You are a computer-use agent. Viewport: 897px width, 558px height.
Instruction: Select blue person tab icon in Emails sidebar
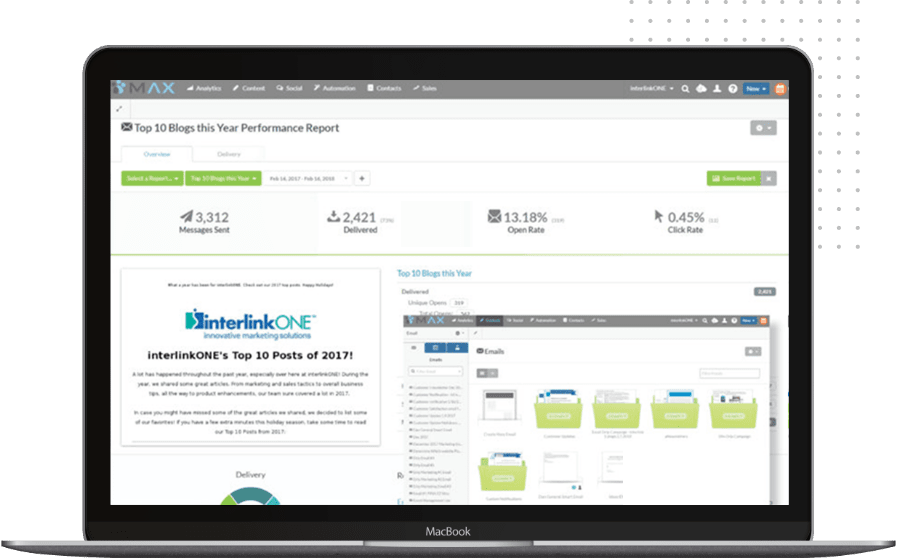457,348
